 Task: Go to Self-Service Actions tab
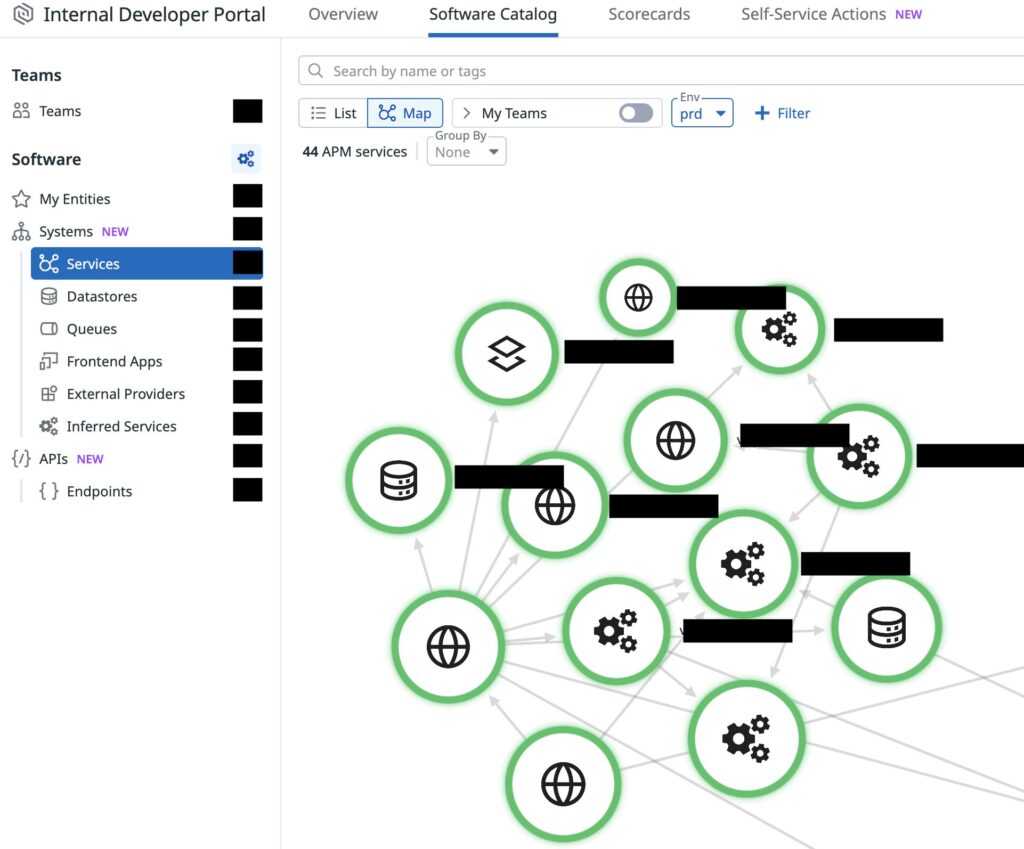point(813,15)
